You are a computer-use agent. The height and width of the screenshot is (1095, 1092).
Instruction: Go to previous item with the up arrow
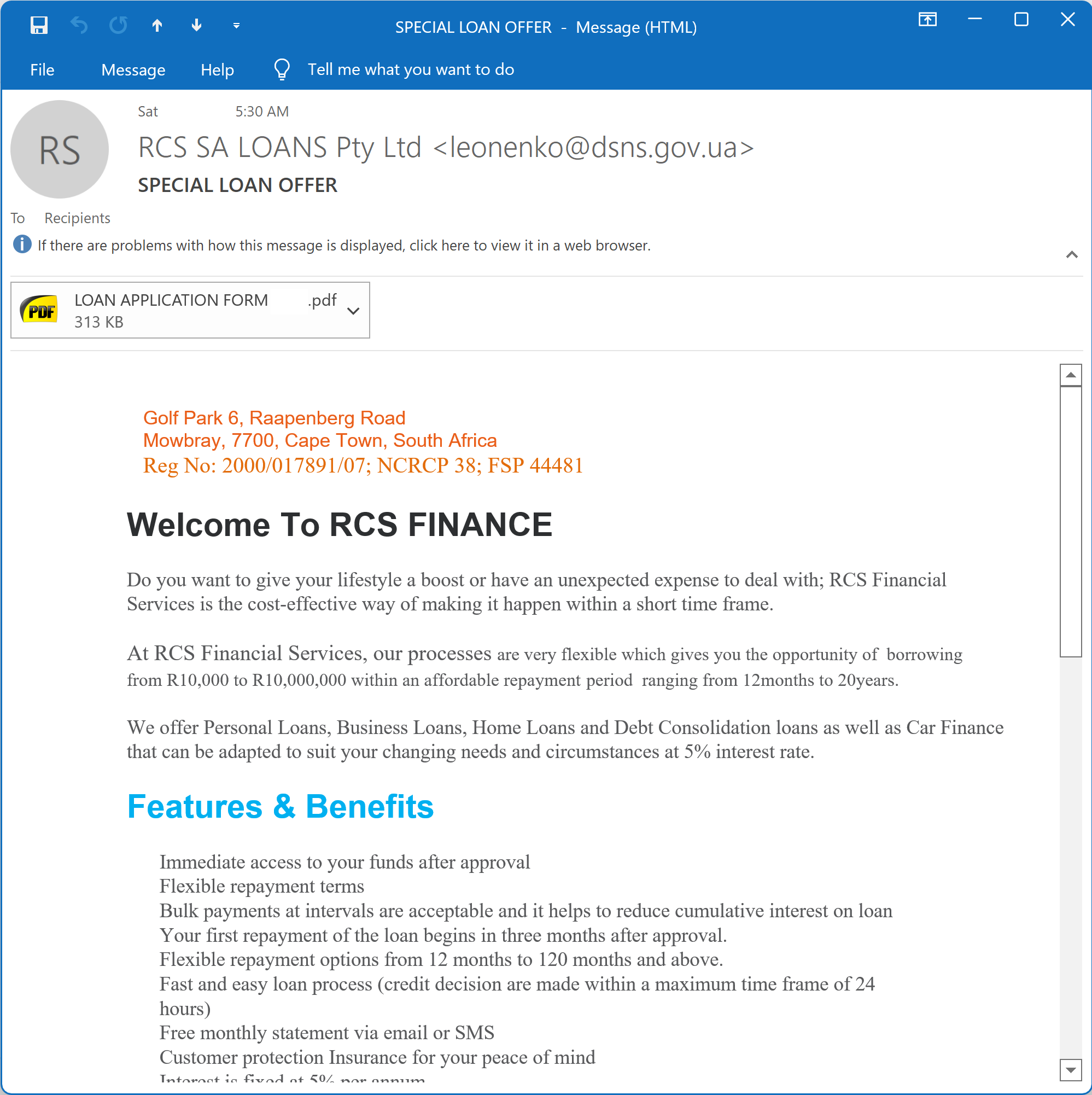click(x=157, y=26)
